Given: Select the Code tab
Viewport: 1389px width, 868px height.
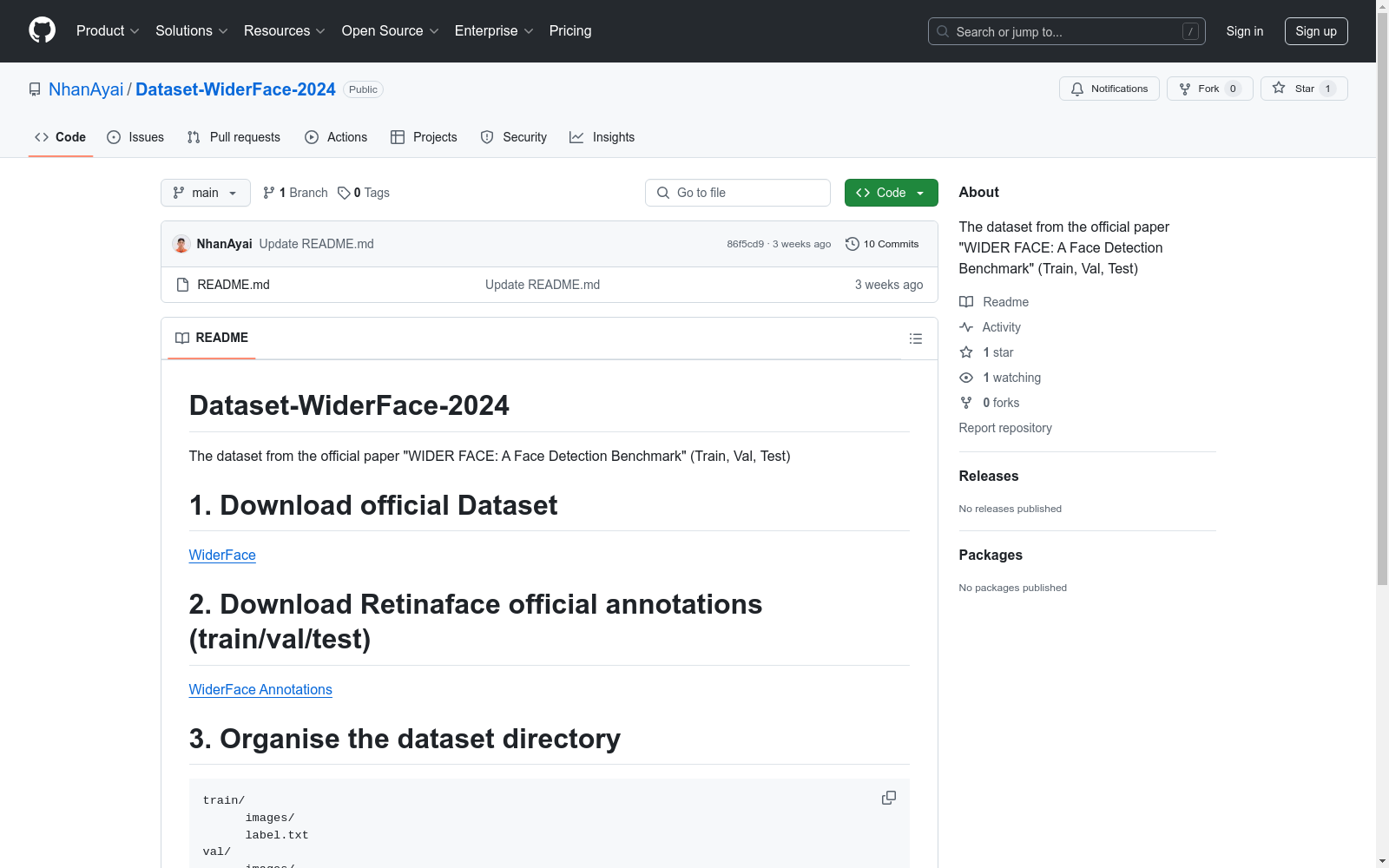Looking at the screenshot, I should point(60,137).
